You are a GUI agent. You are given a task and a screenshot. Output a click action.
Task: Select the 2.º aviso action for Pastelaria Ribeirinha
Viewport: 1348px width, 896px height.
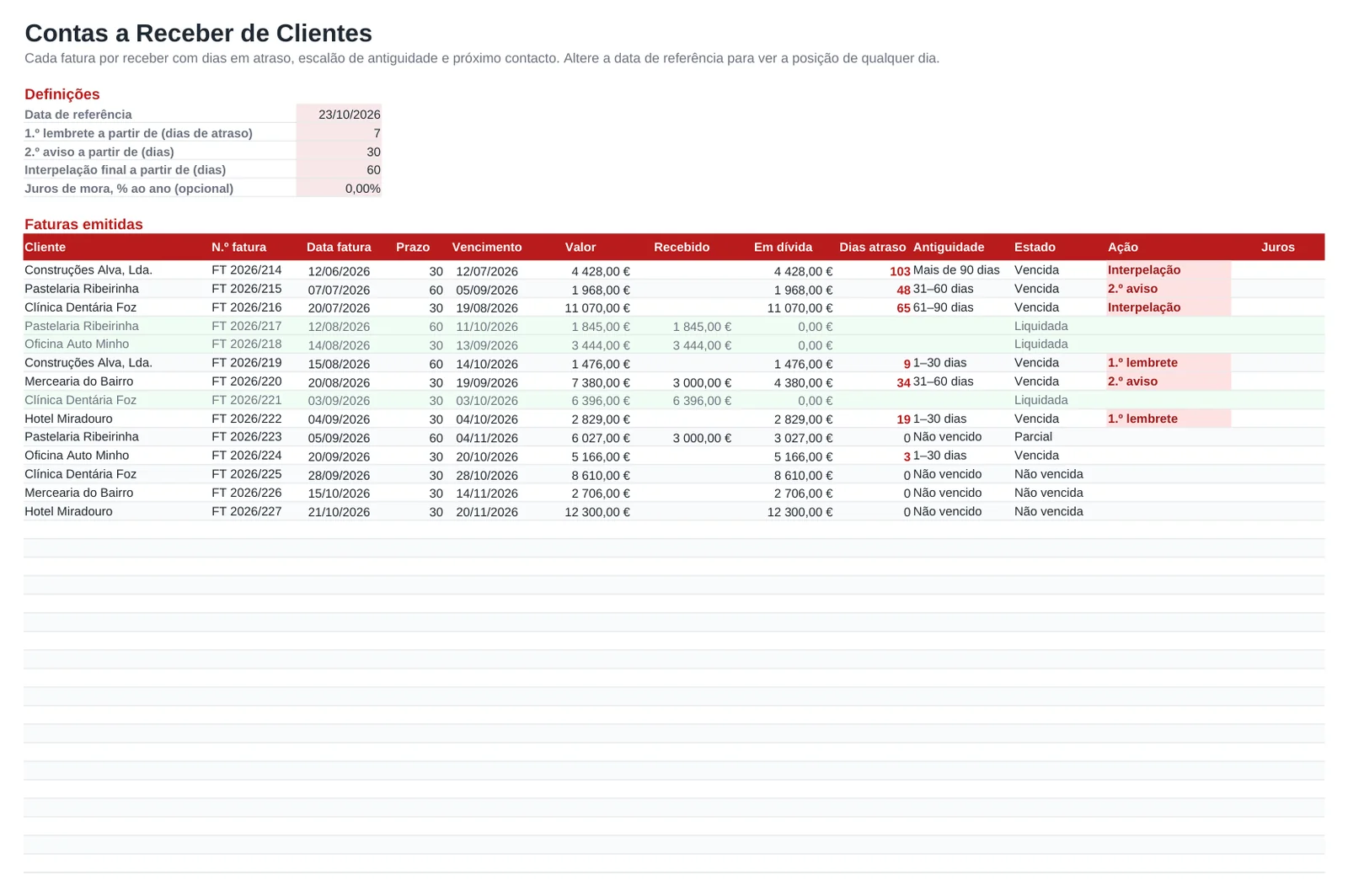1169,289
